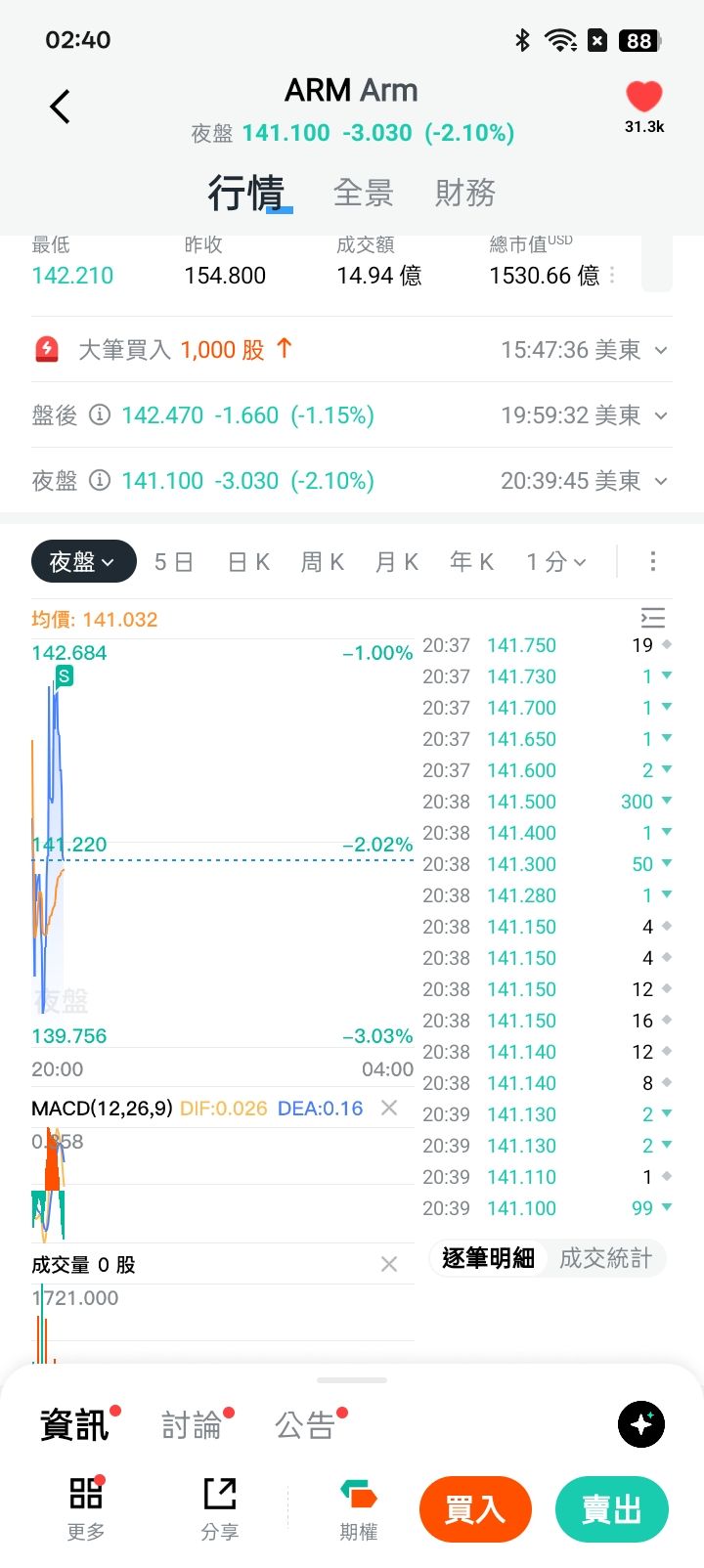The width and height of the screenshot is (704, 1568).
Task: Expand the 大筆買入 alert row
Action: [662, 350]
